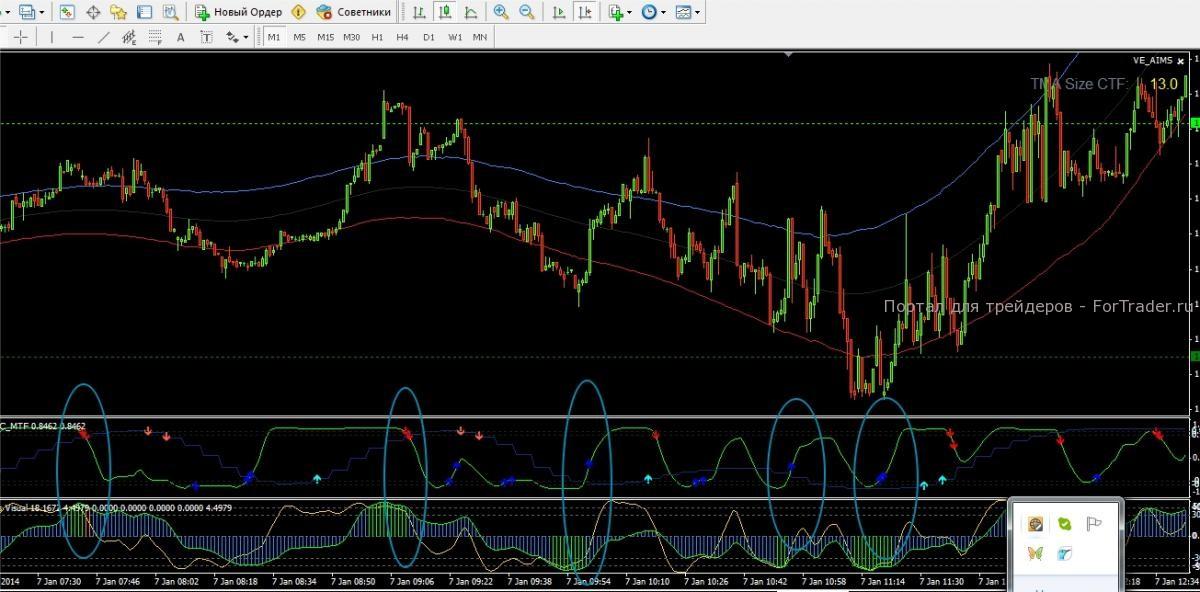Click the Новый Ордер button

click(239, 13)
